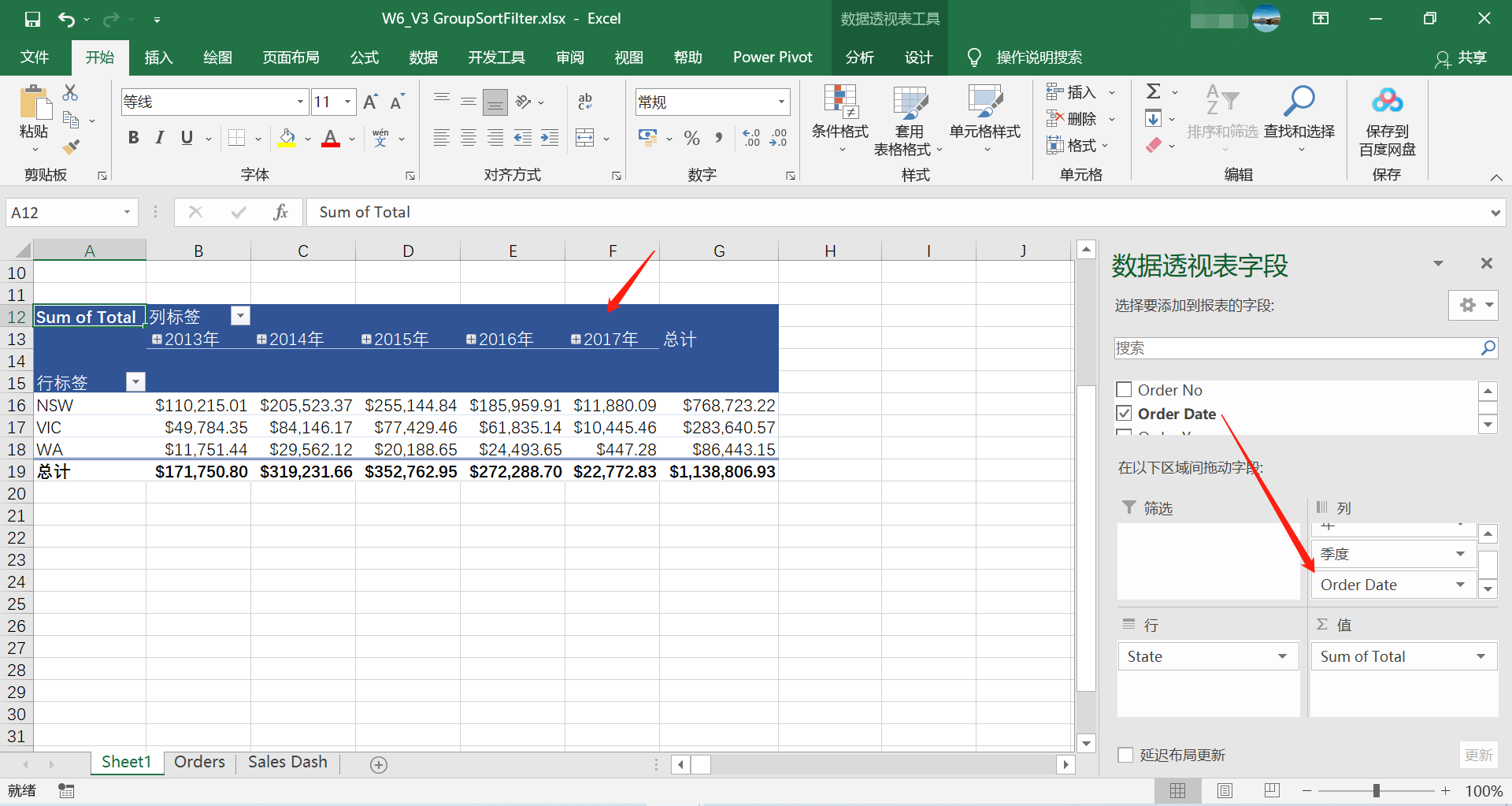Click the Merge and Center icon
The height and width of the screenshot is (806, 1512).
coord(585,138)
